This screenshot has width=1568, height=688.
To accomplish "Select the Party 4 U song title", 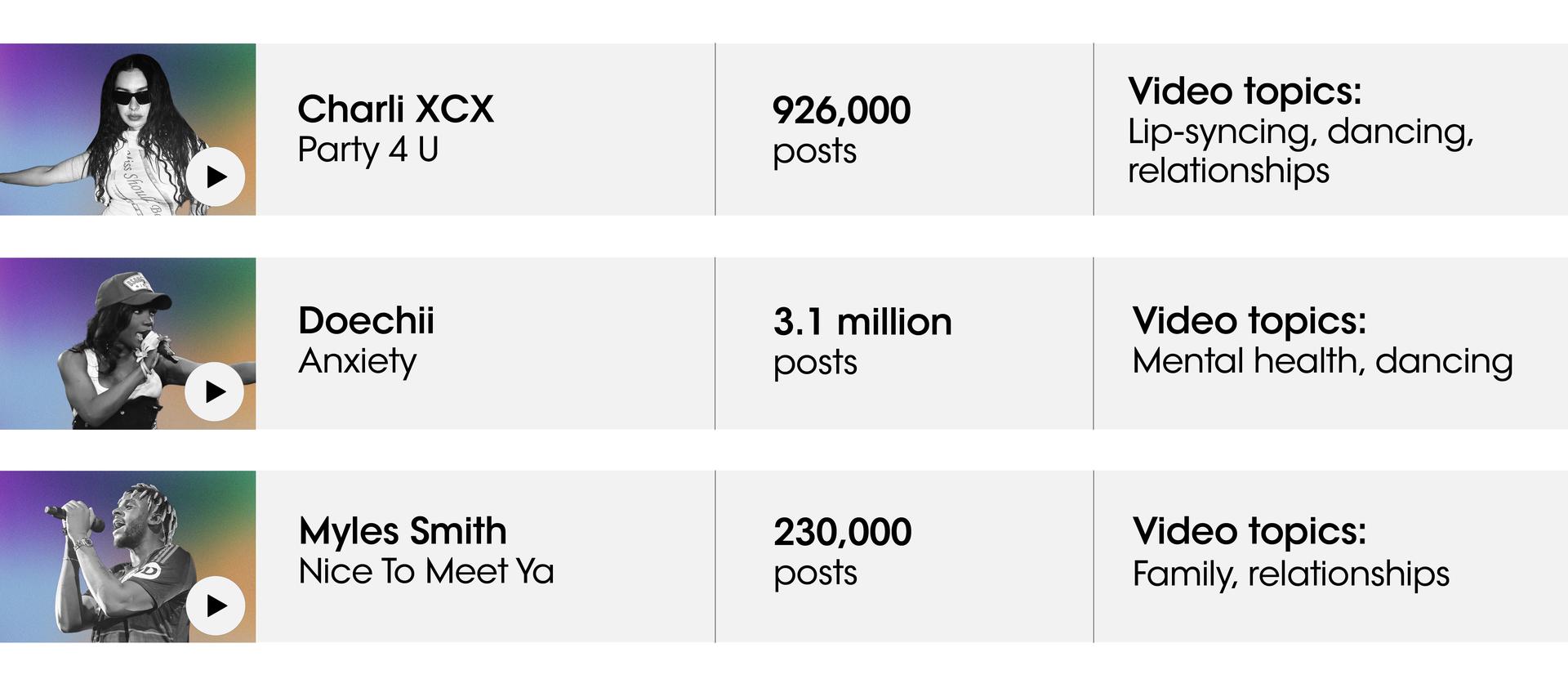I will point(368,150).
